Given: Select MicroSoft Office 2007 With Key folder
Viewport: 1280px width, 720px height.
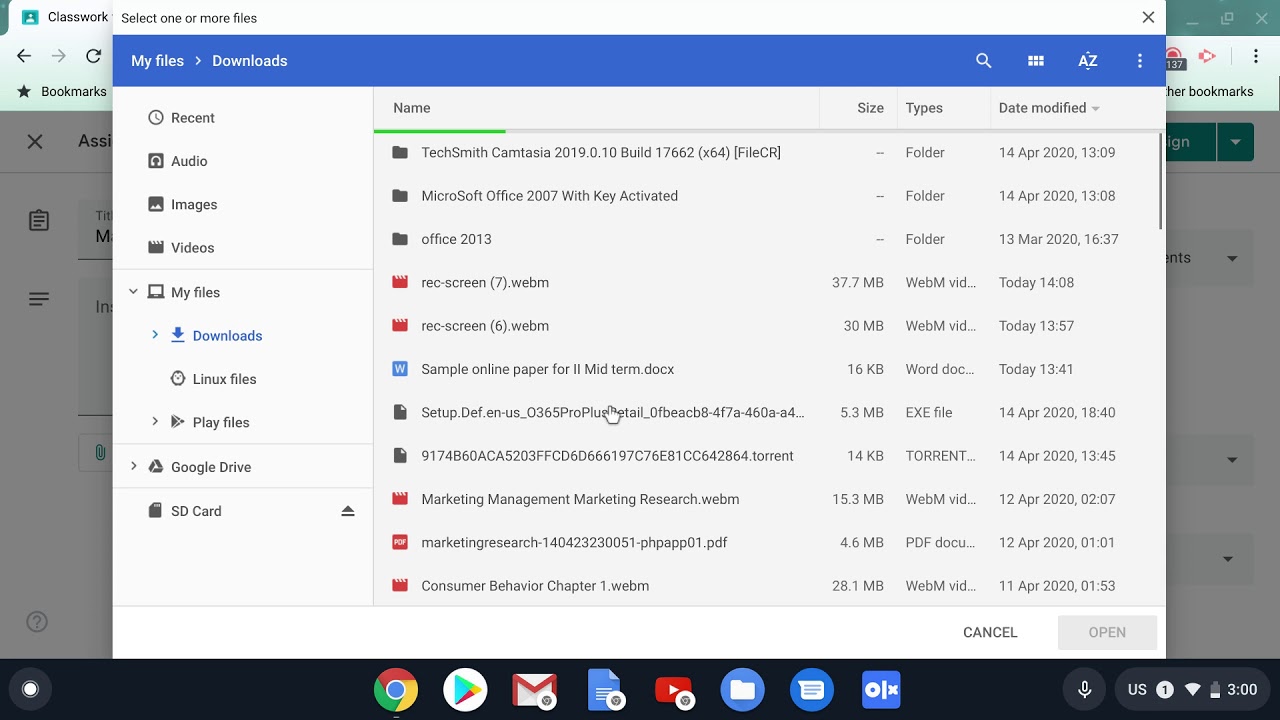Looking at the screenshot, I should point(767,196).
